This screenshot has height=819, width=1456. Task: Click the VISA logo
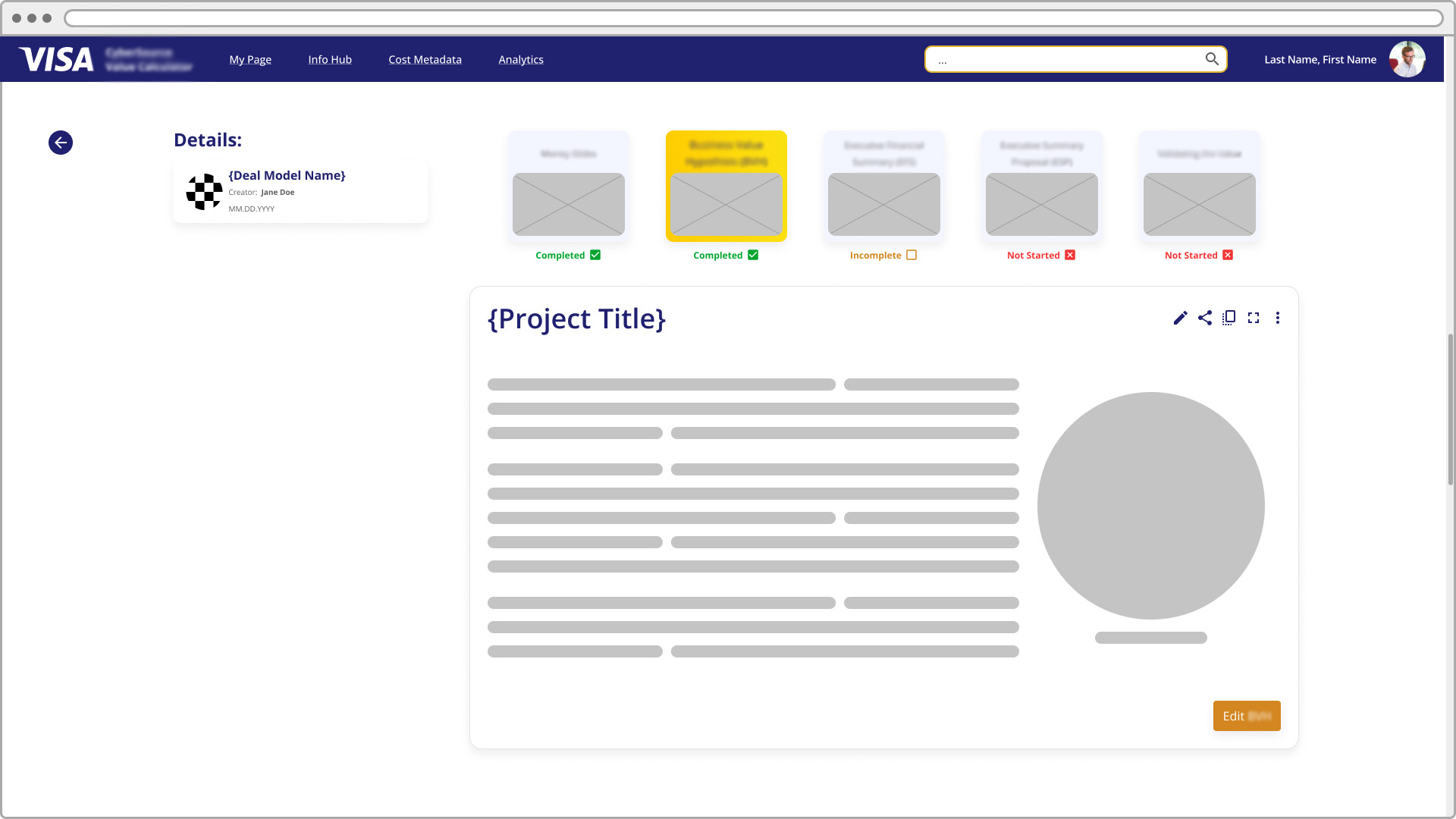coord(56,59)
